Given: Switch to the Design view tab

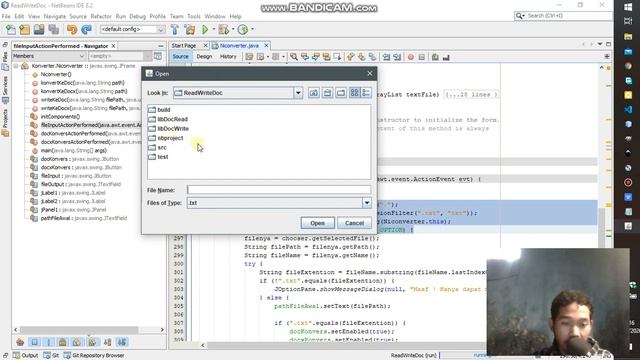Looking at the screenshot, I should [204, 57].
